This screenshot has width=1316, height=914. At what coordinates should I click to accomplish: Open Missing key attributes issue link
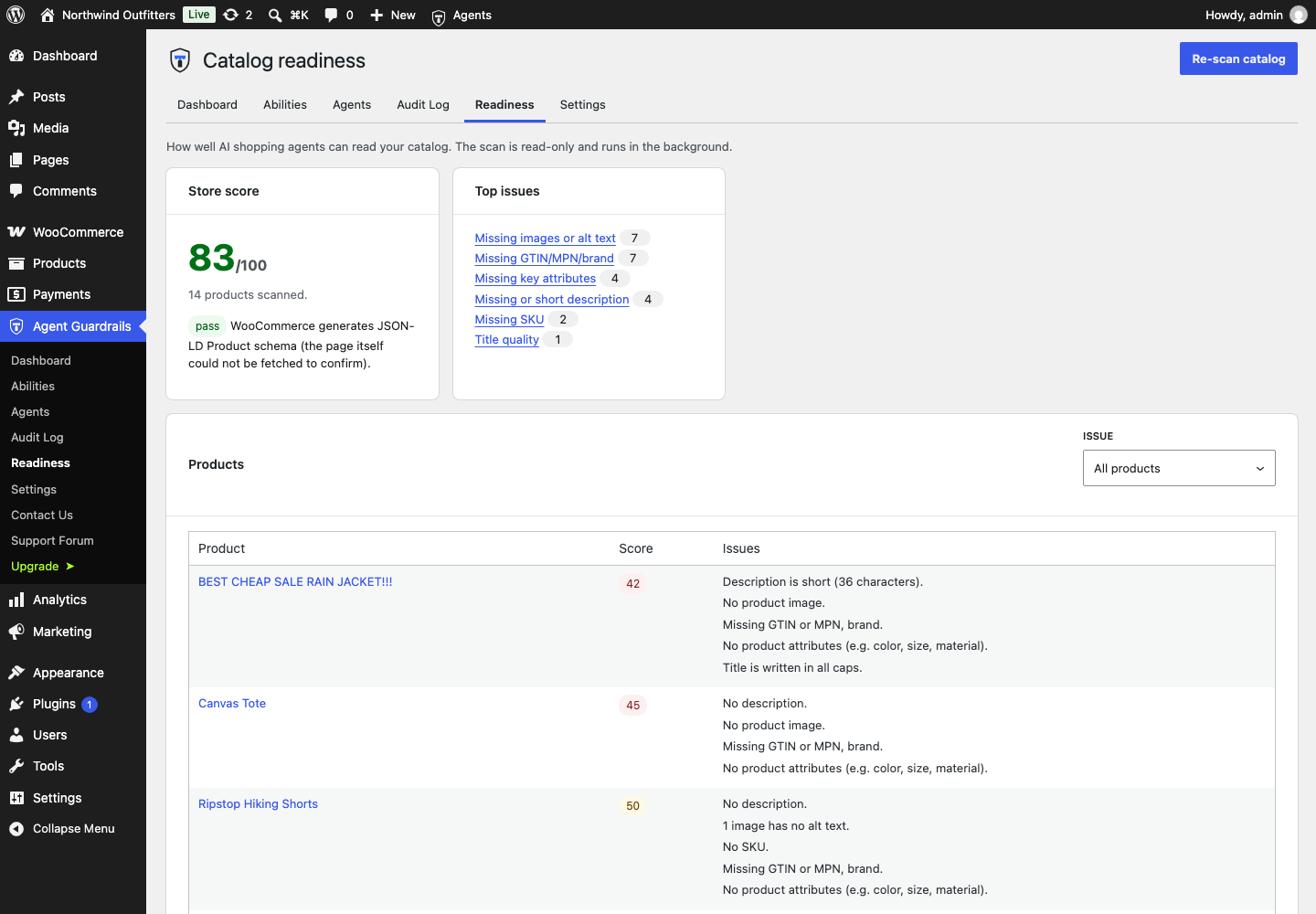click(536, 278)
